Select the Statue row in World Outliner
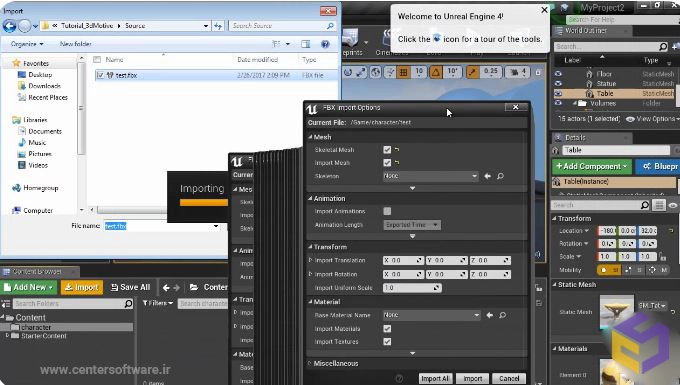The height and width of the screenshot is (385, 680). (614, 83)
